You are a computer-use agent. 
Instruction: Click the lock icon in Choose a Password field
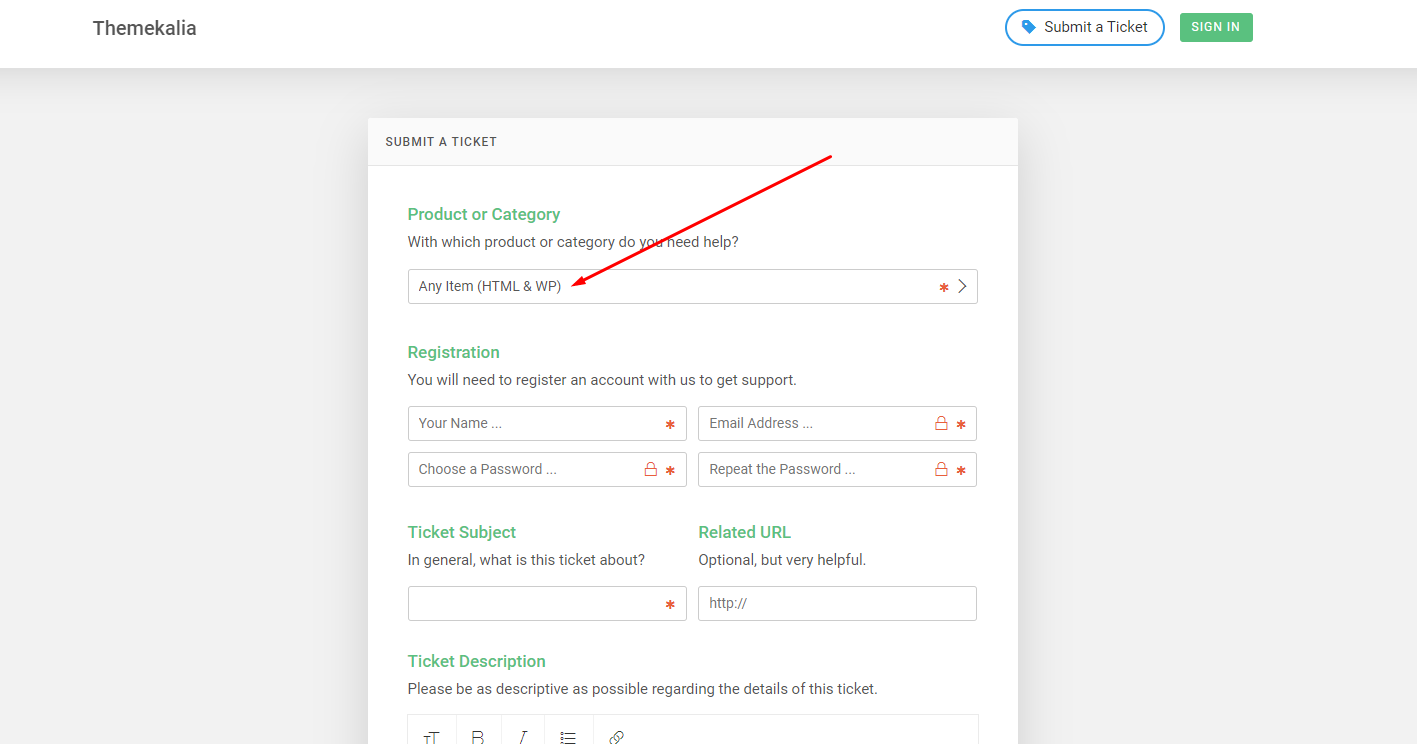651,469
